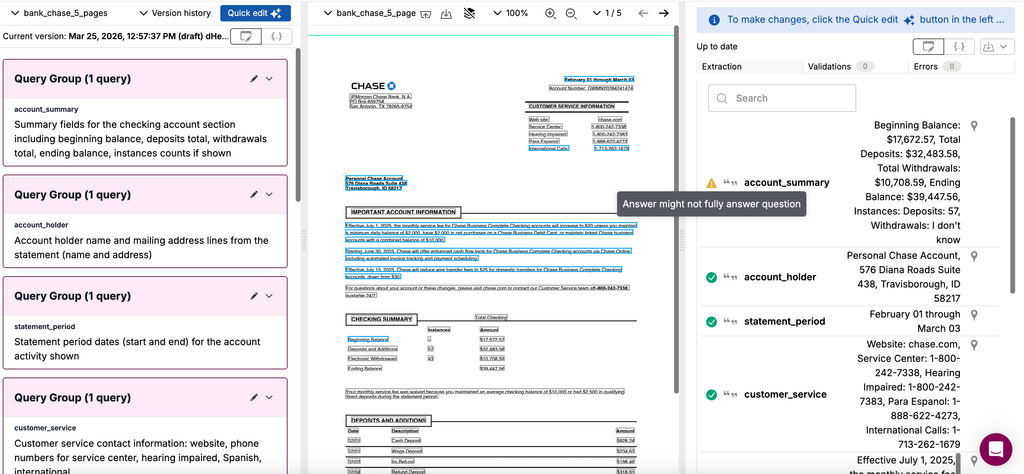The width and height of the screenshot is (1024, 474).
Task: Open the chat support bubble icon
Action: (996, 449)
